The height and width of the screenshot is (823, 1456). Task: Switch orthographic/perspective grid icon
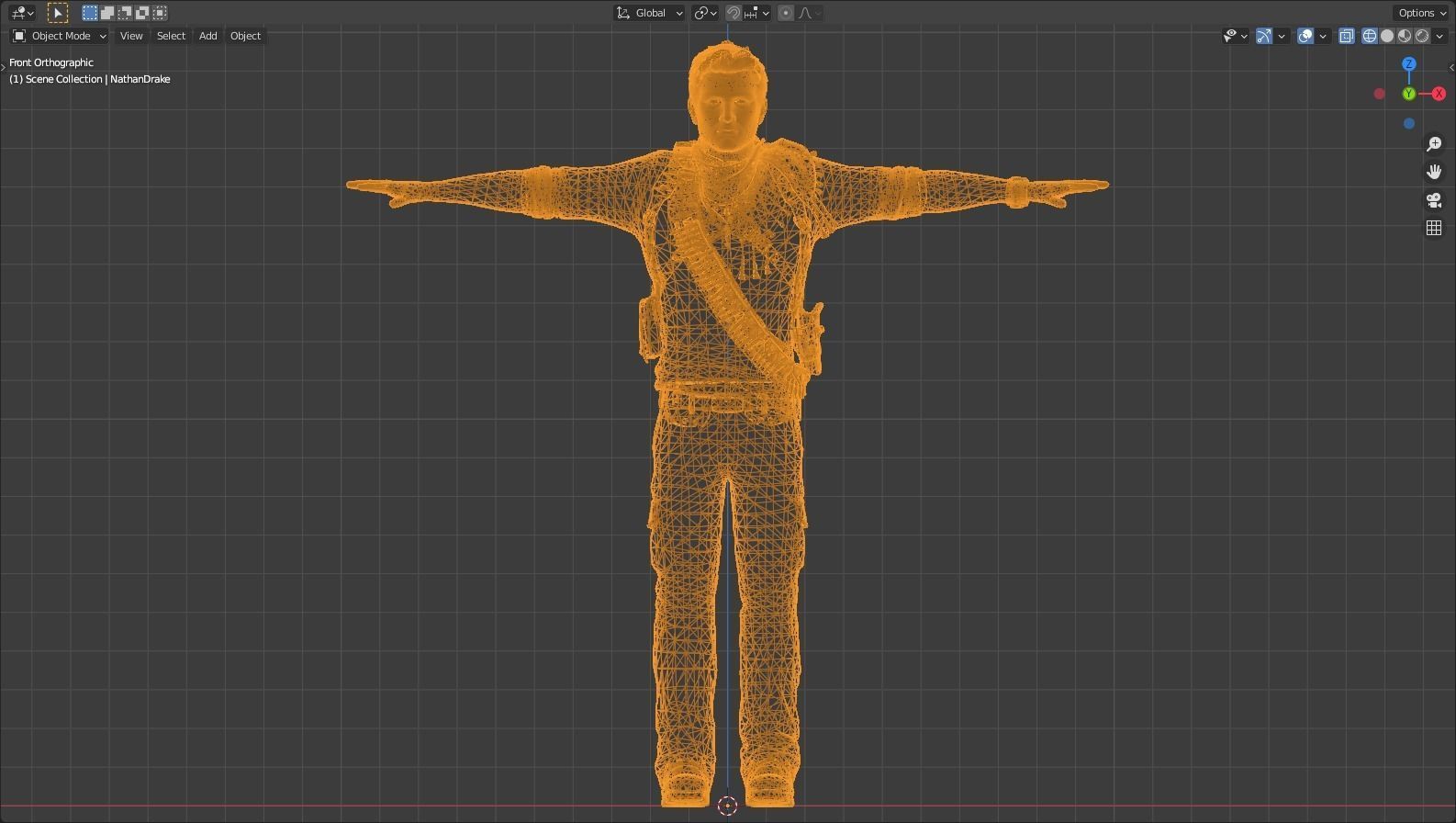1434,228
